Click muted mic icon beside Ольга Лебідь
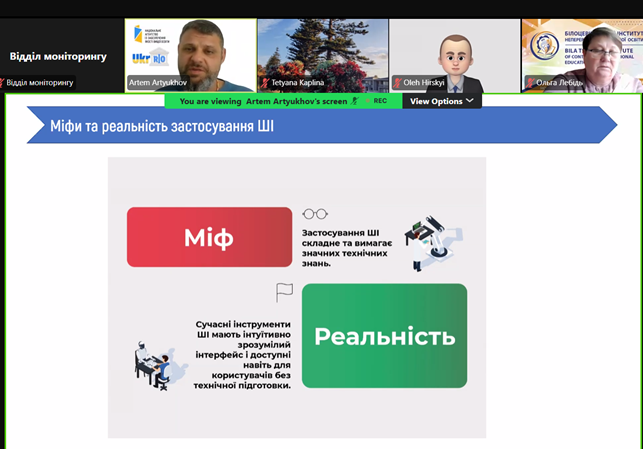 tap(529, 83)
